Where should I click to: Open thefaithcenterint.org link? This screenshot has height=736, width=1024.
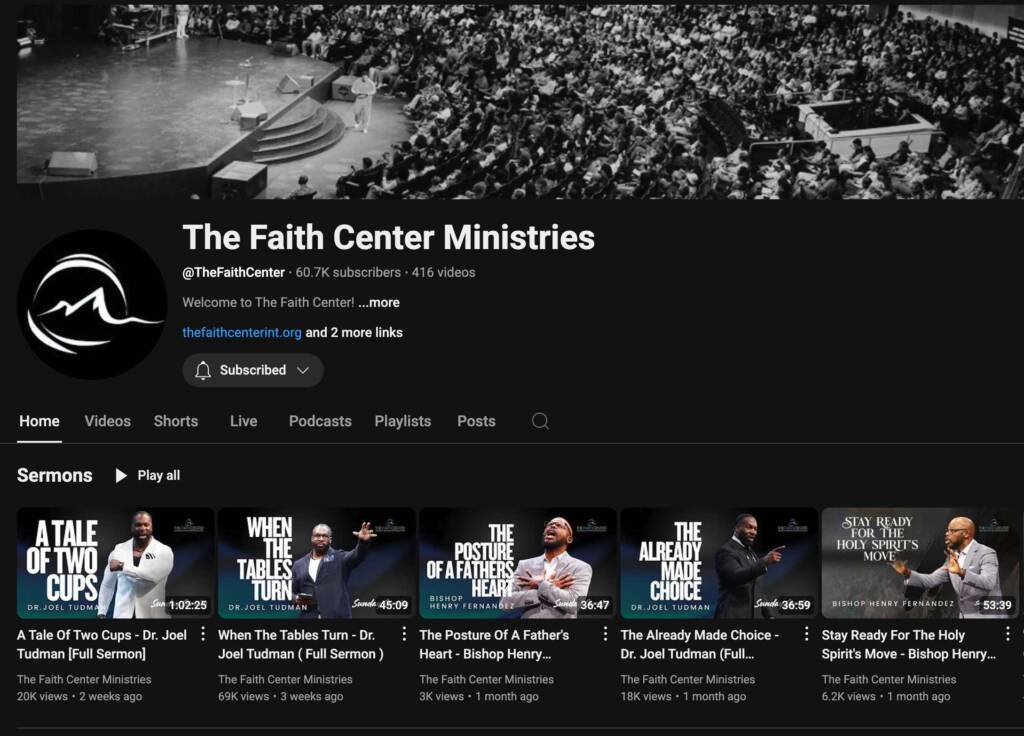242,332
